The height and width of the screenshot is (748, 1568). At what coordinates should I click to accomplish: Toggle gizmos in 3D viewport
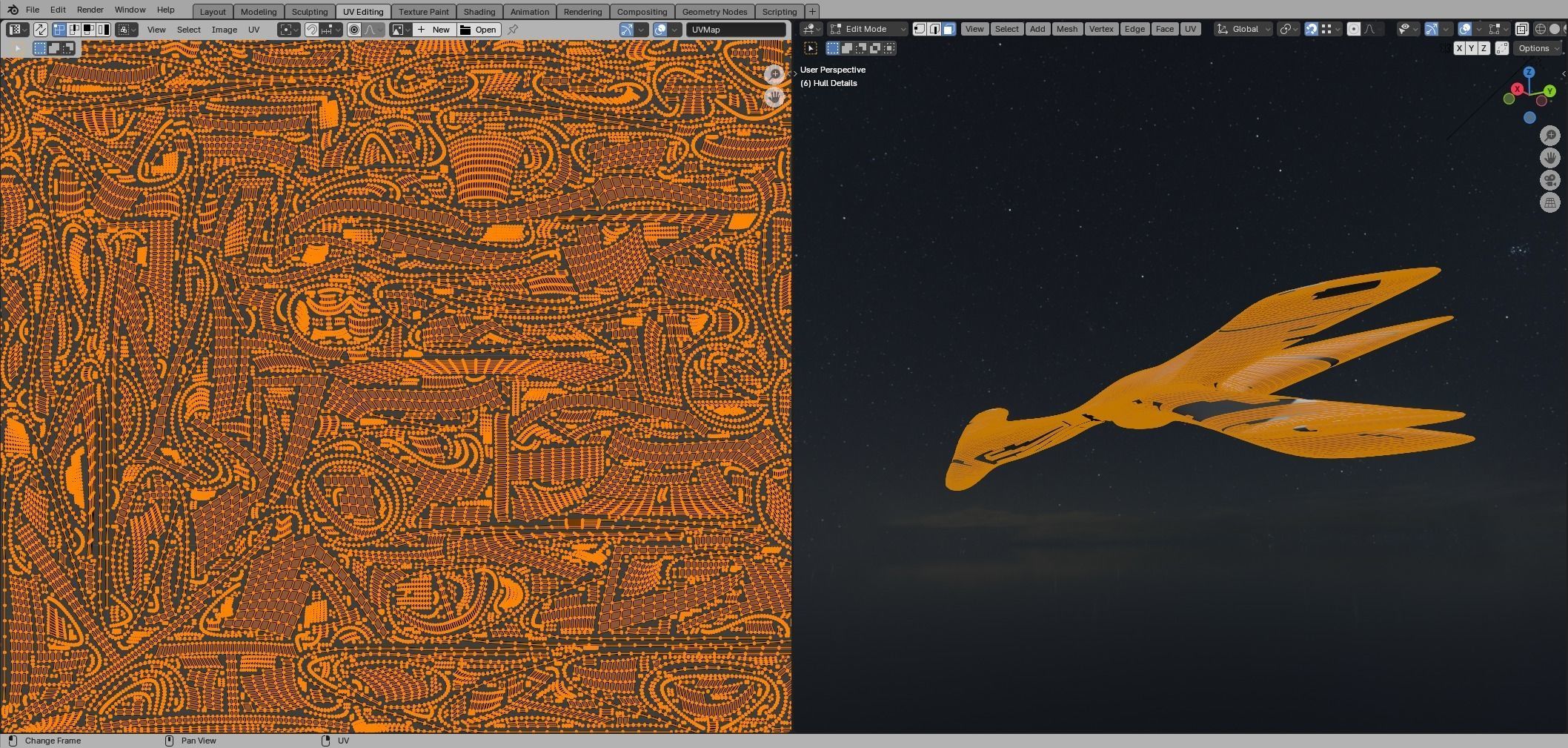[1432, 29]
